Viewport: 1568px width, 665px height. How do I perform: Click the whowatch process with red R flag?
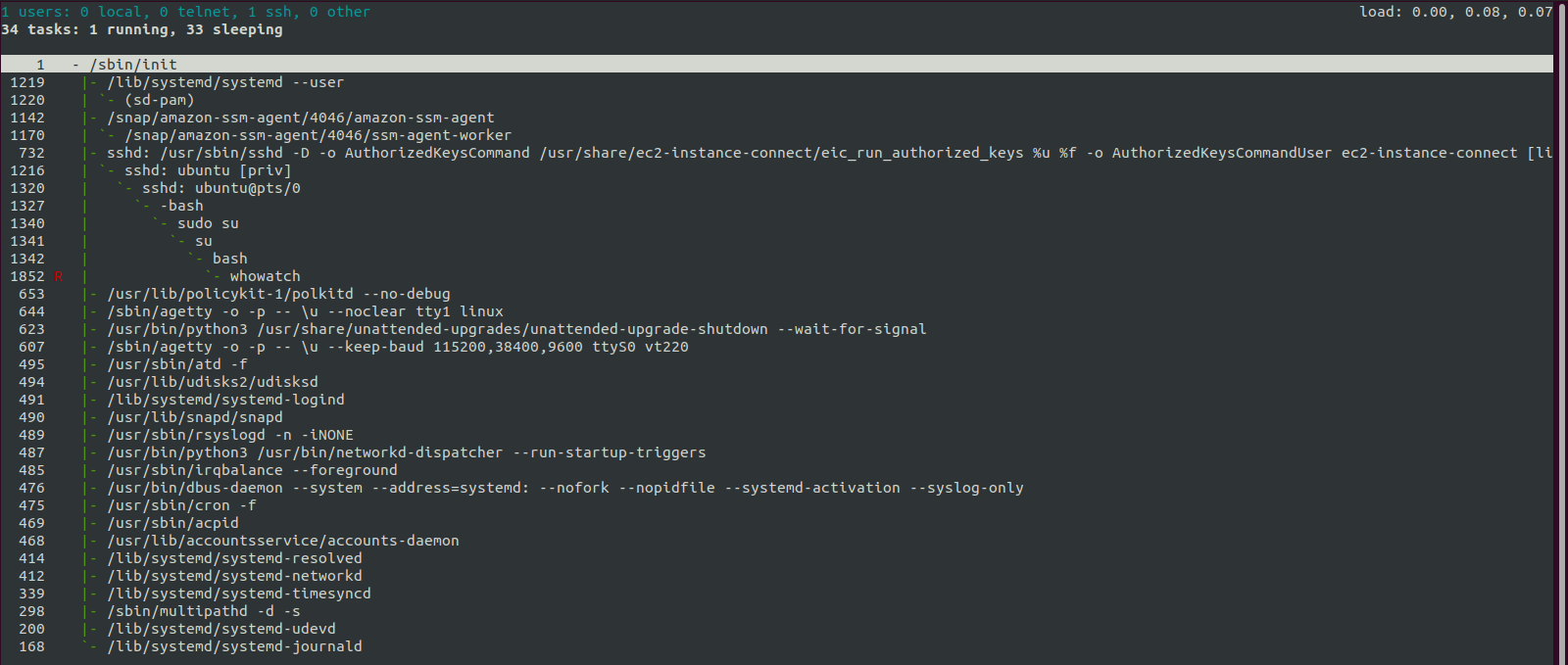(265, 276)
